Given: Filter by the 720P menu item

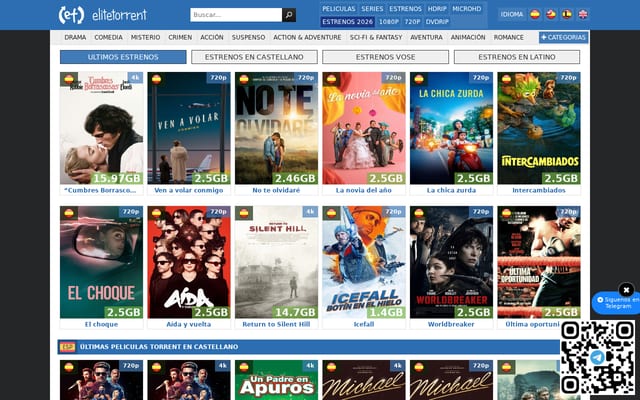Looking at the screenshot, I should (x=412, y=22).
